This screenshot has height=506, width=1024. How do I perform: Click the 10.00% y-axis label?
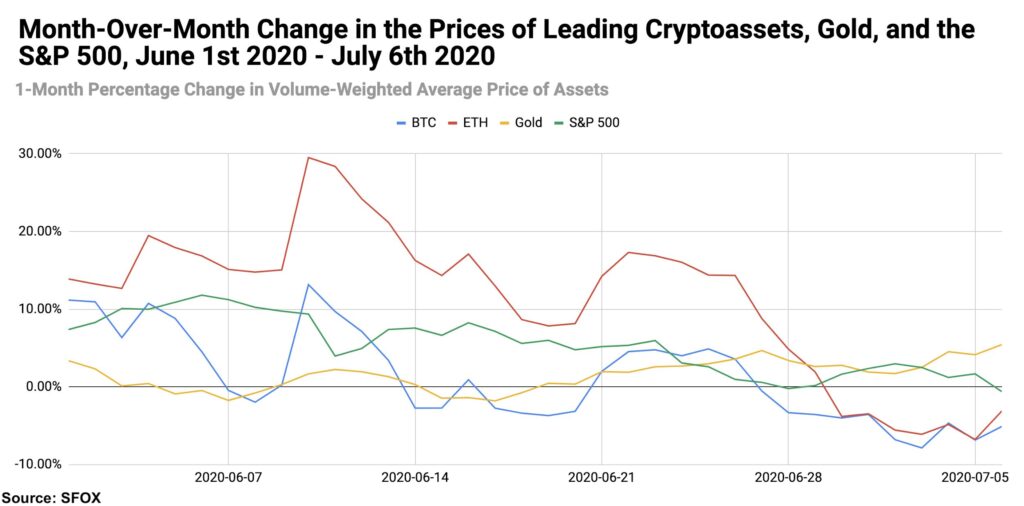pyautogui.click(x=42, y=309)
